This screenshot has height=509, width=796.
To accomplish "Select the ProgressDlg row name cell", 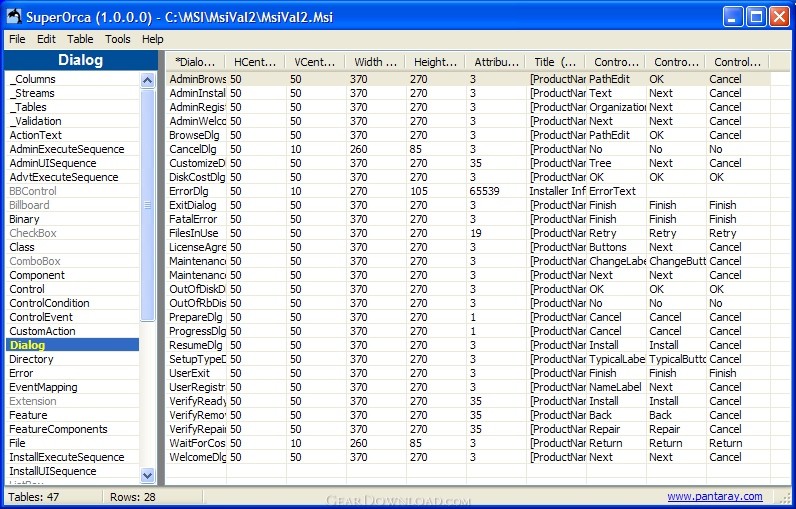I will pos(196,331).
